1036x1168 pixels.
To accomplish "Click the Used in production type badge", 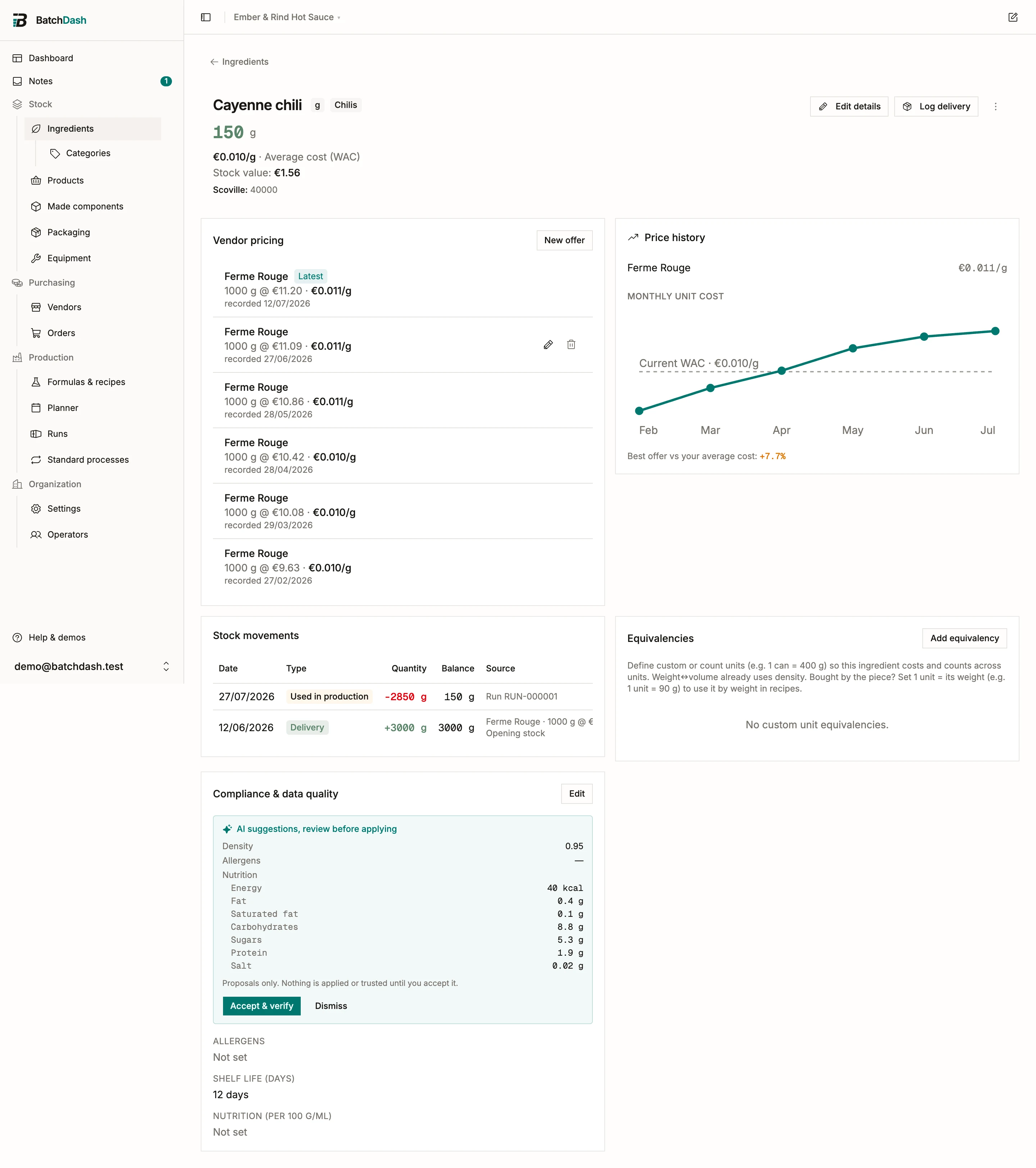I will click(x=329, y=697).
